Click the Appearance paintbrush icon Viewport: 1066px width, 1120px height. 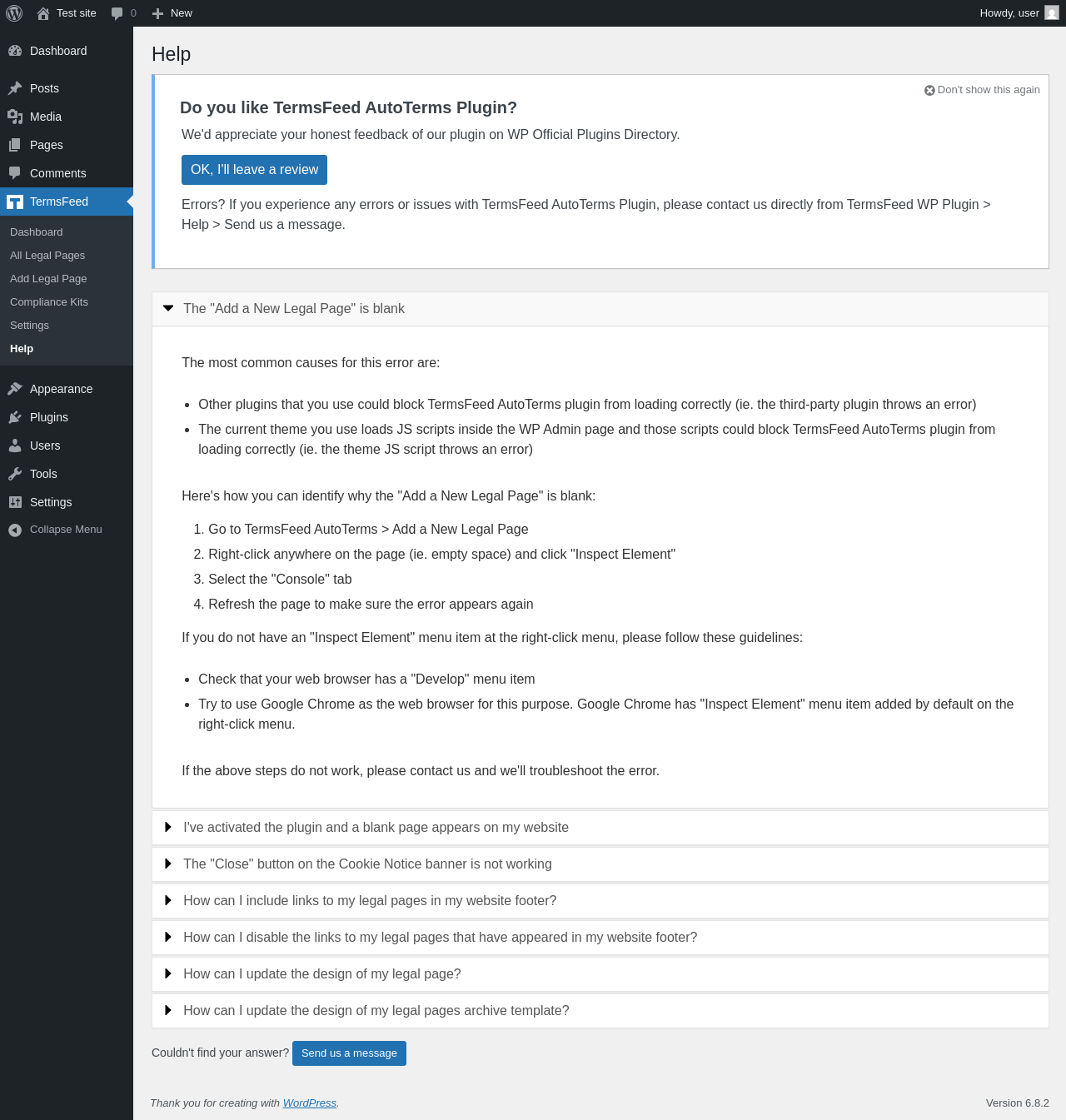(15, 389)
